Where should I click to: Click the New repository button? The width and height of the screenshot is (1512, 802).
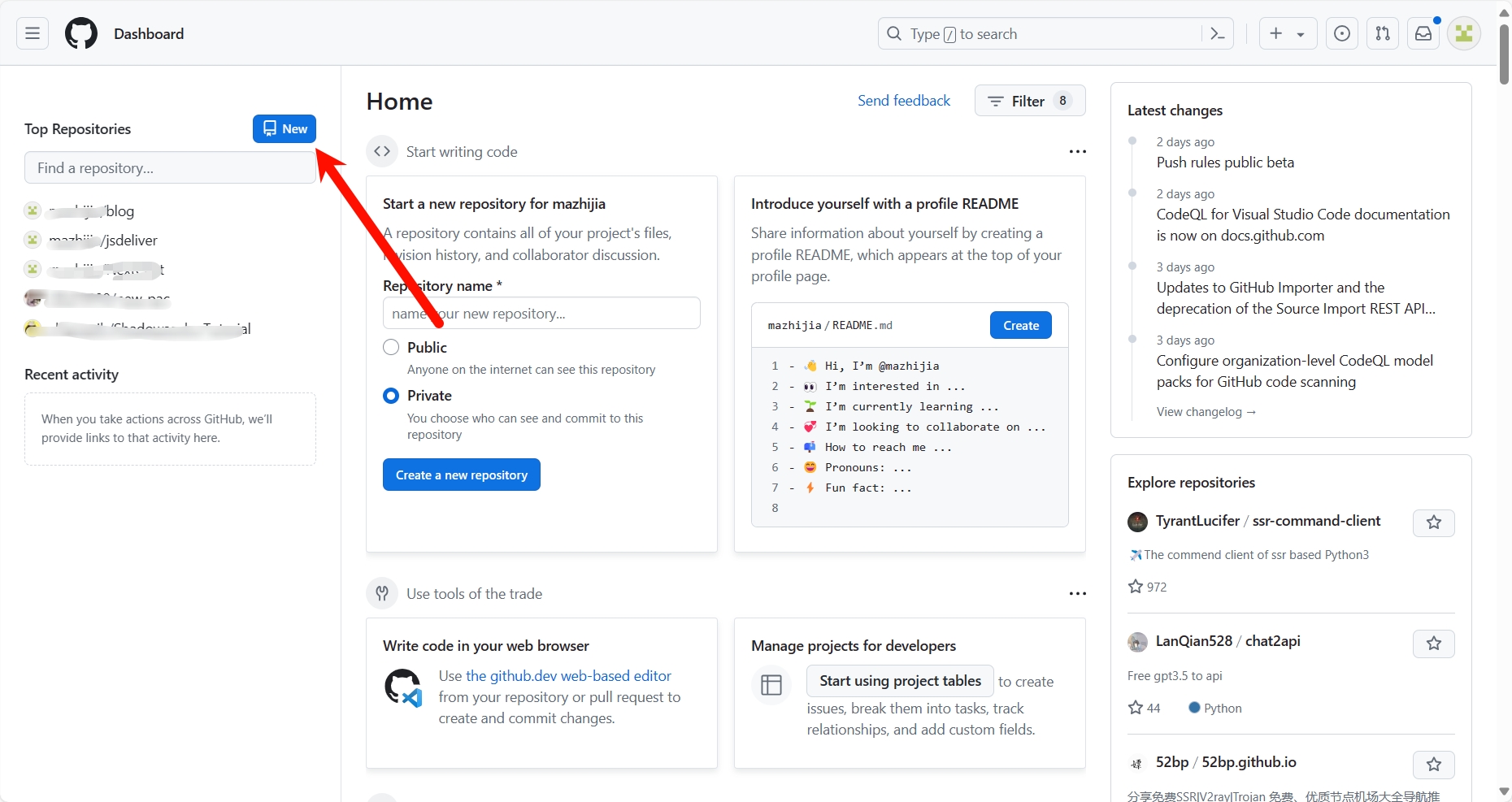click(x=285, y=128)
